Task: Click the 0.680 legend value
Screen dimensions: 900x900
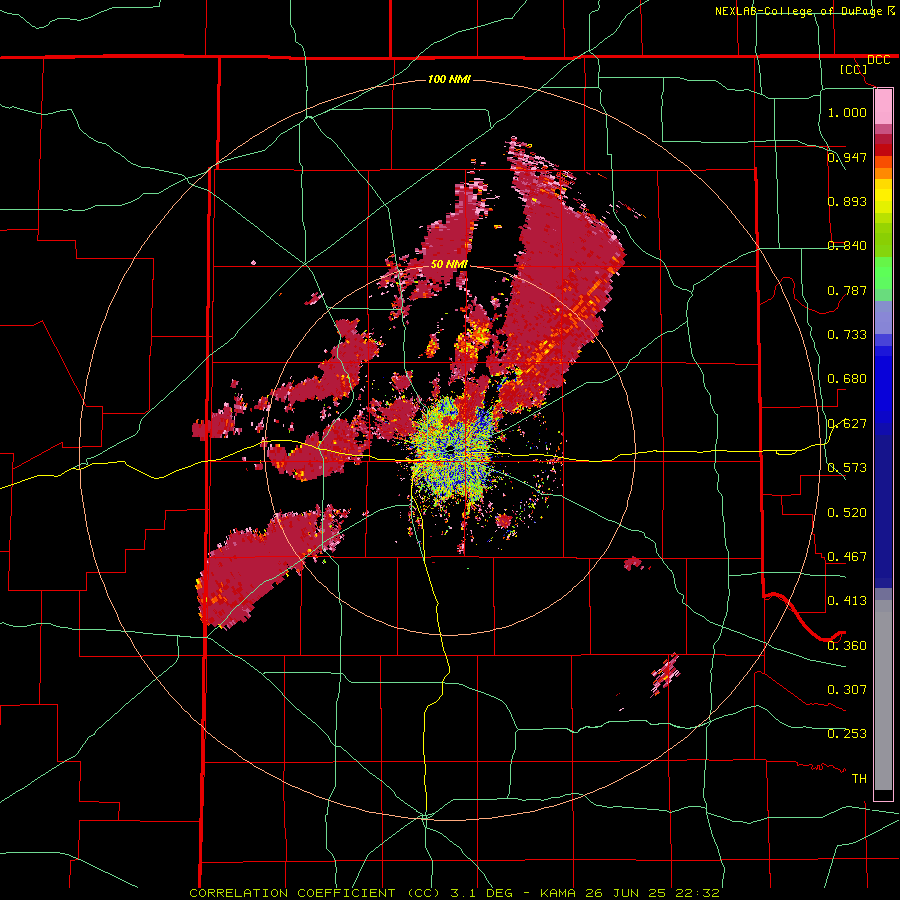Action: pyautogui.click(x=847, y=378)
